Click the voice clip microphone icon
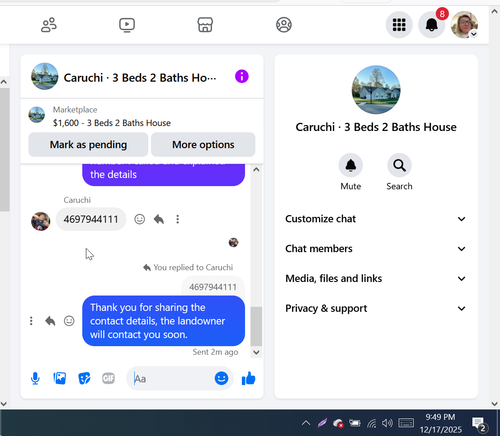500x436 pixels. pos(35,378)
